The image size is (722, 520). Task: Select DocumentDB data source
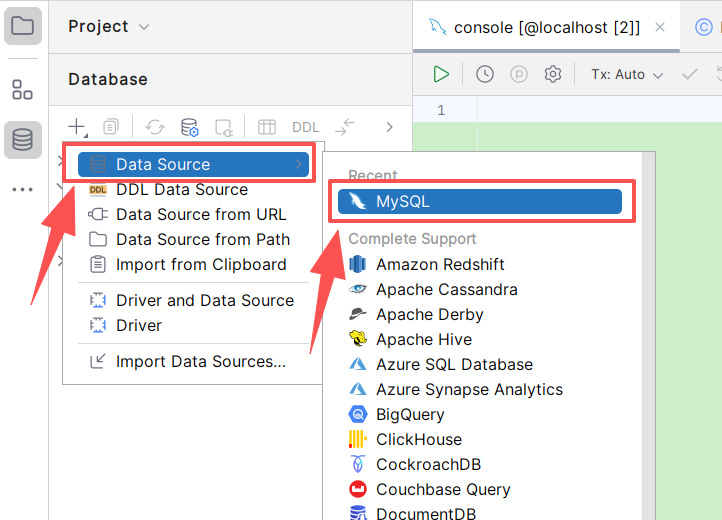coord(480,512)
